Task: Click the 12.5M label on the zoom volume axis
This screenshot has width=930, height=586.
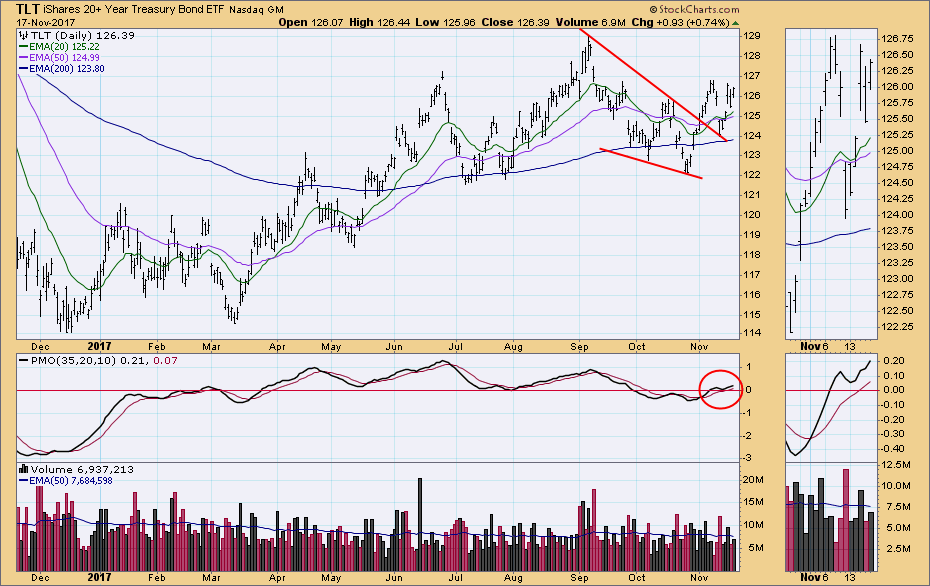Action: point(896,465)
